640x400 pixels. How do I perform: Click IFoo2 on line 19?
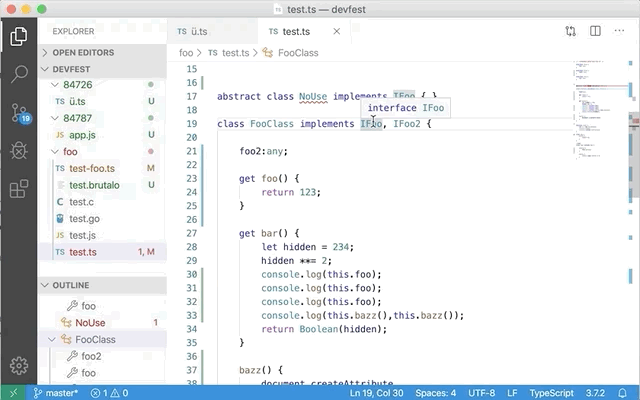coord(407,124)
